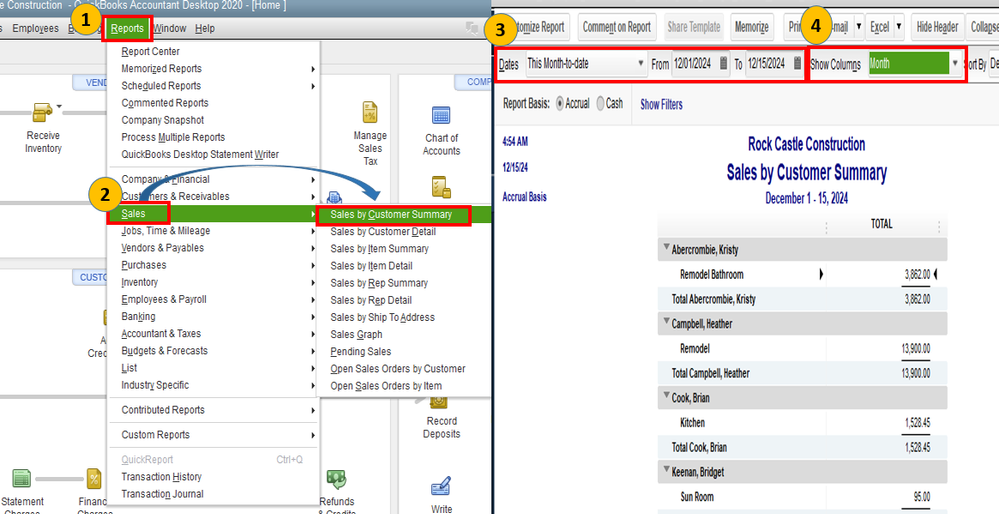999x514 pixels.
Task: Click the Excel button
Action: pos(880,27)
